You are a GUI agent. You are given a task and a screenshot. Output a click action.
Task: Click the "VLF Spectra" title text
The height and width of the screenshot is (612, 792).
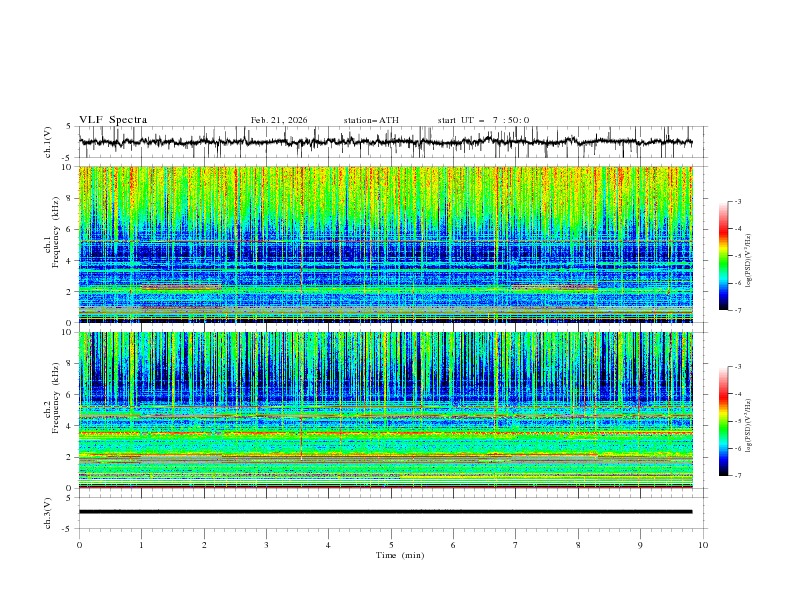tap(113, 120)
